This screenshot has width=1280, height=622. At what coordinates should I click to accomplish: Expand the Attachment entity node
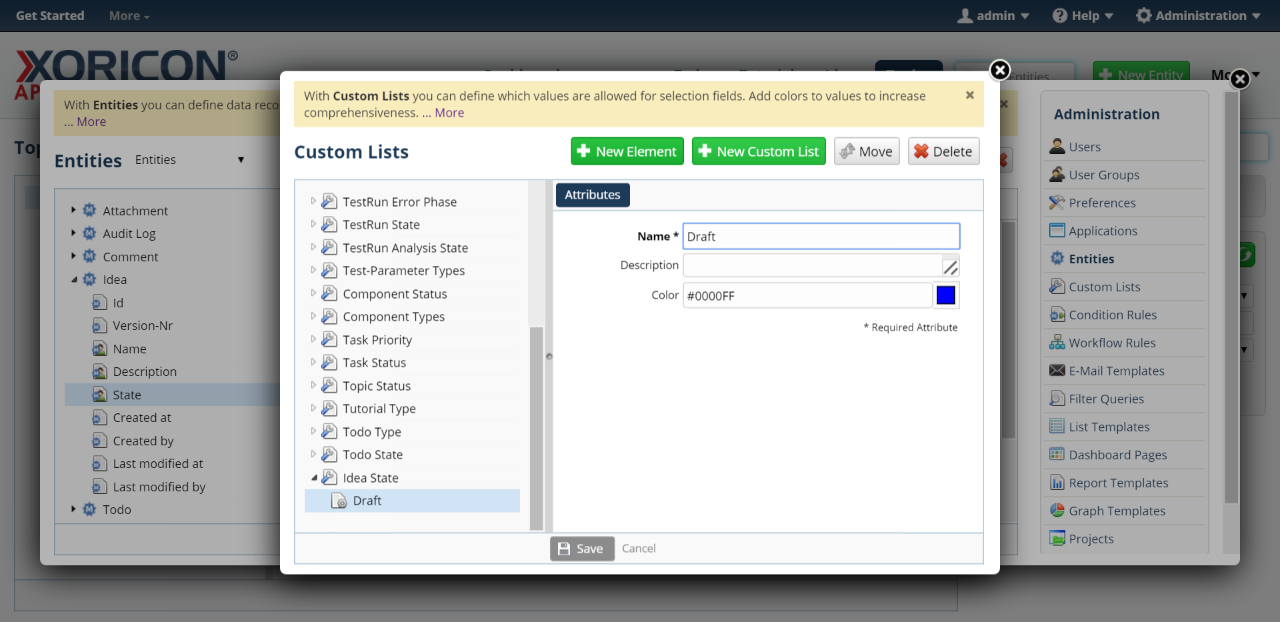(x=73, y=210)
